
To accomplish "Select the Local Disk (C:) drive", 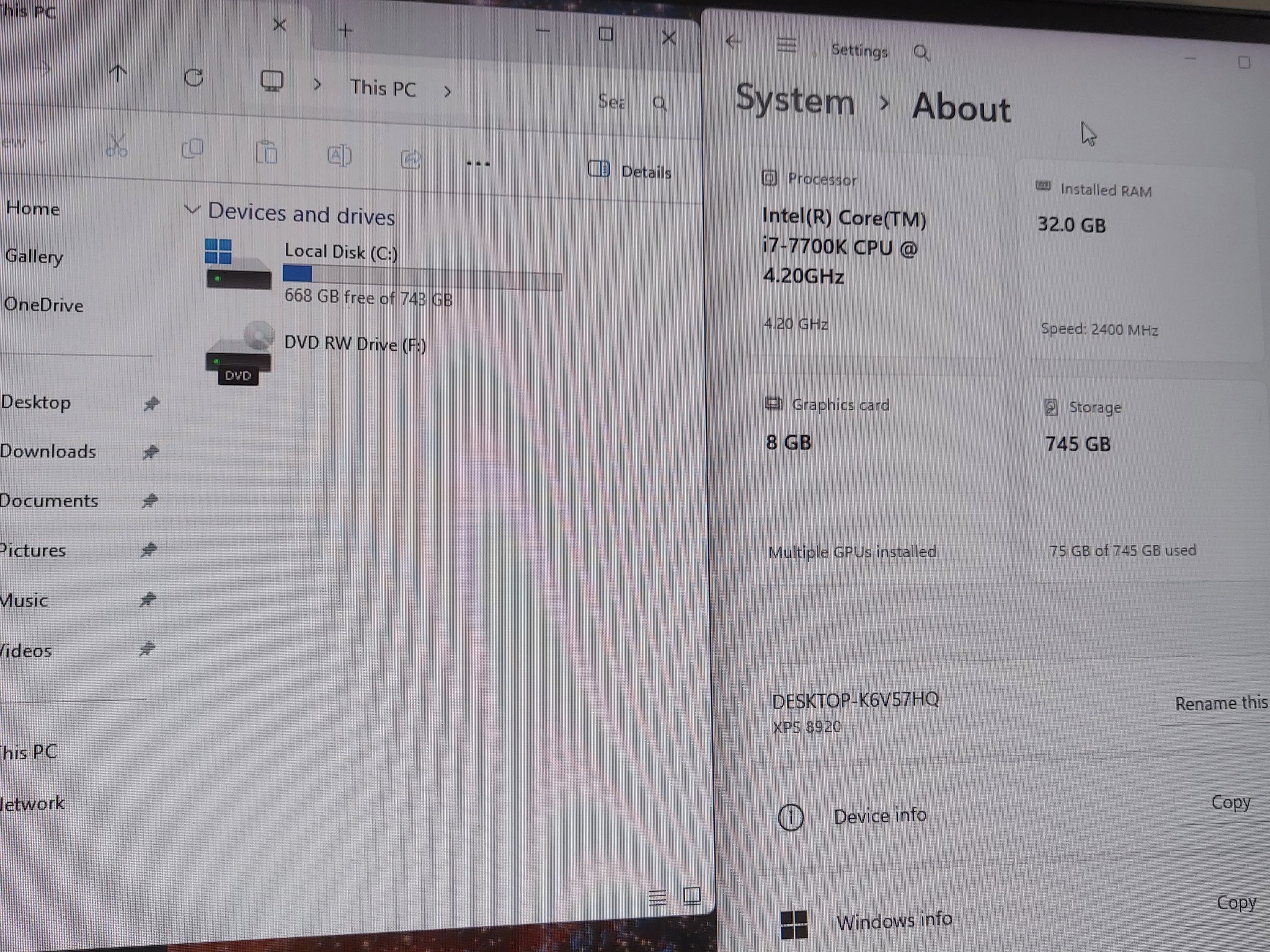I will pyautogui.click(x=383, y=274).
